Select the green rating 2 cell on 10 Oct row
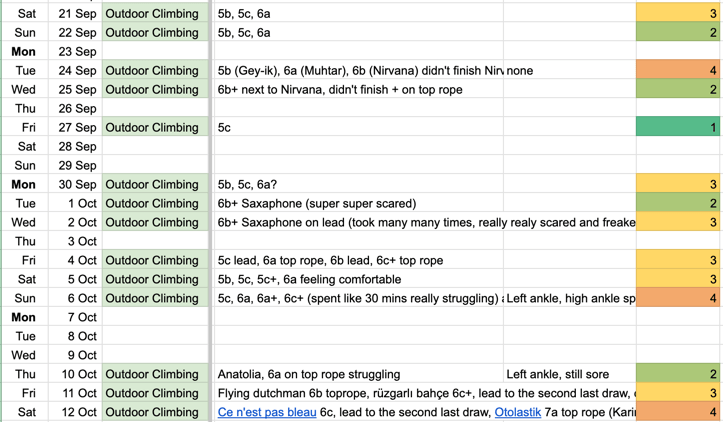 click(x=678, y=374)
